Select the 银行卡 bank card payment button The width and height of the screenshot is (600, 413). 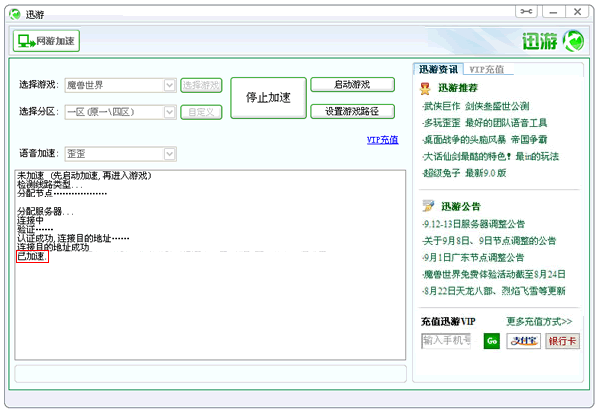coord(562,341)
